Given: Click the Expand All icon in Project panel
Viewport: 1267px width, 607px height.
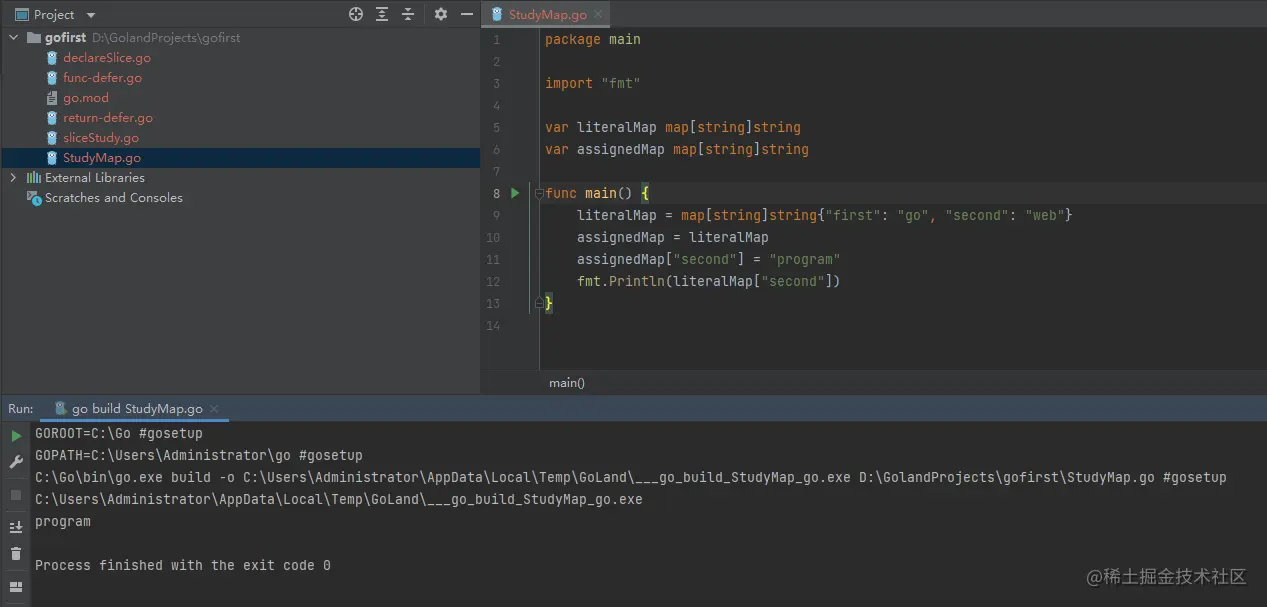Looking at the screenshot, I should pyautogui.click(x=382, y=14).
